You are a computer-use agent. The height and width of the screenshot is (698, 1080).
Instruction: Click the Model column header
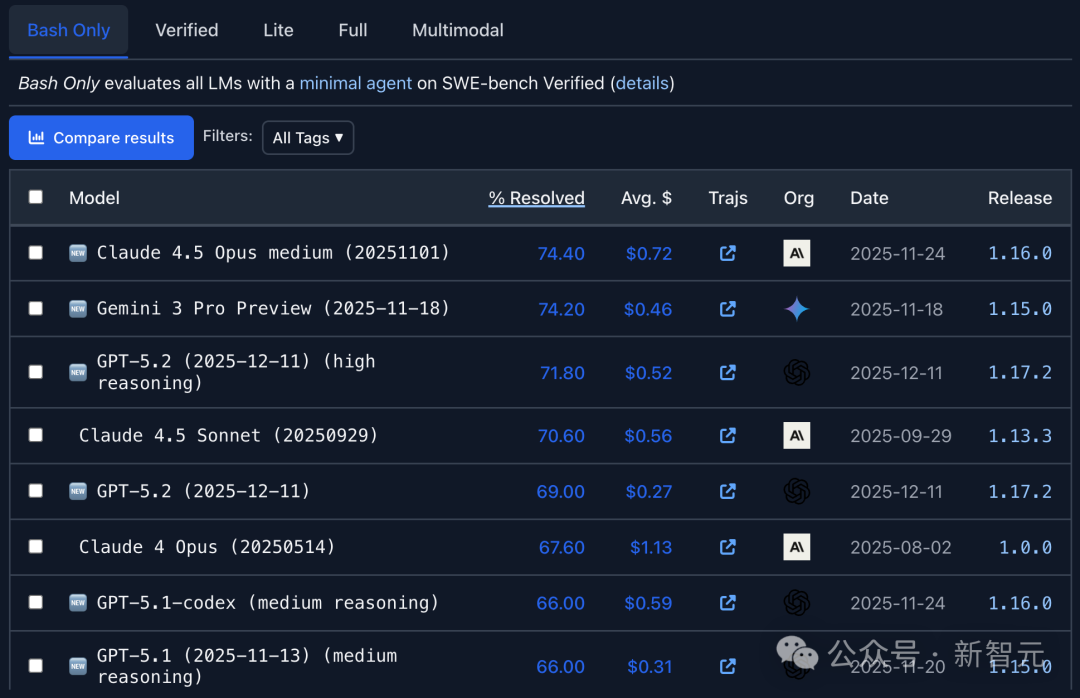tap(94, 198)
